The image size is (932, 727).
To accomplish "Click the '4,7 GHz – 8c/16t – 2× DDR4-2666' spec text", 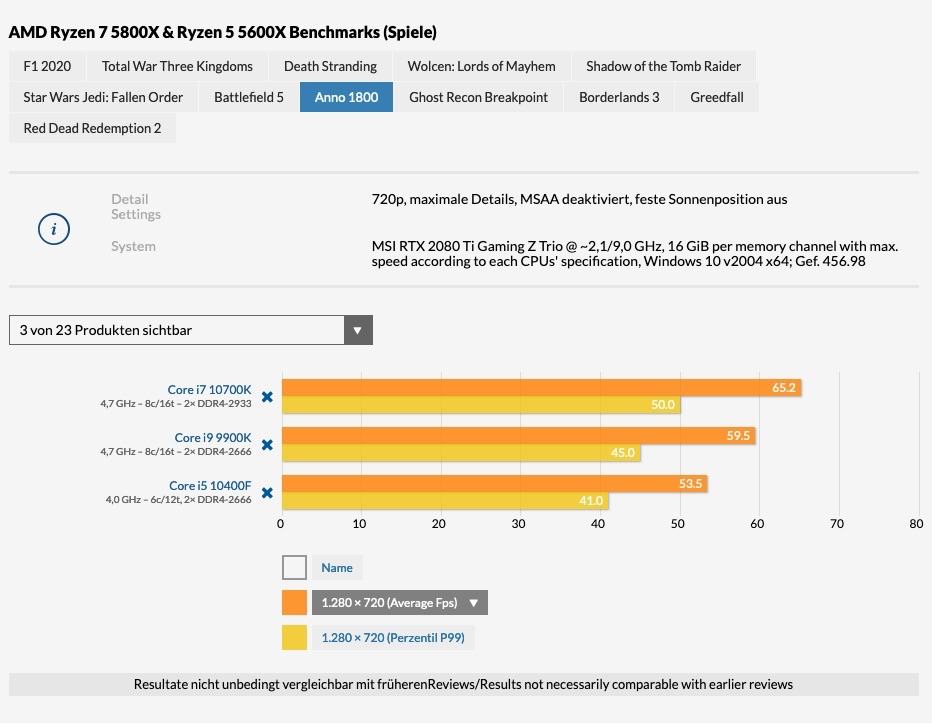I will [x=176, y=452].
